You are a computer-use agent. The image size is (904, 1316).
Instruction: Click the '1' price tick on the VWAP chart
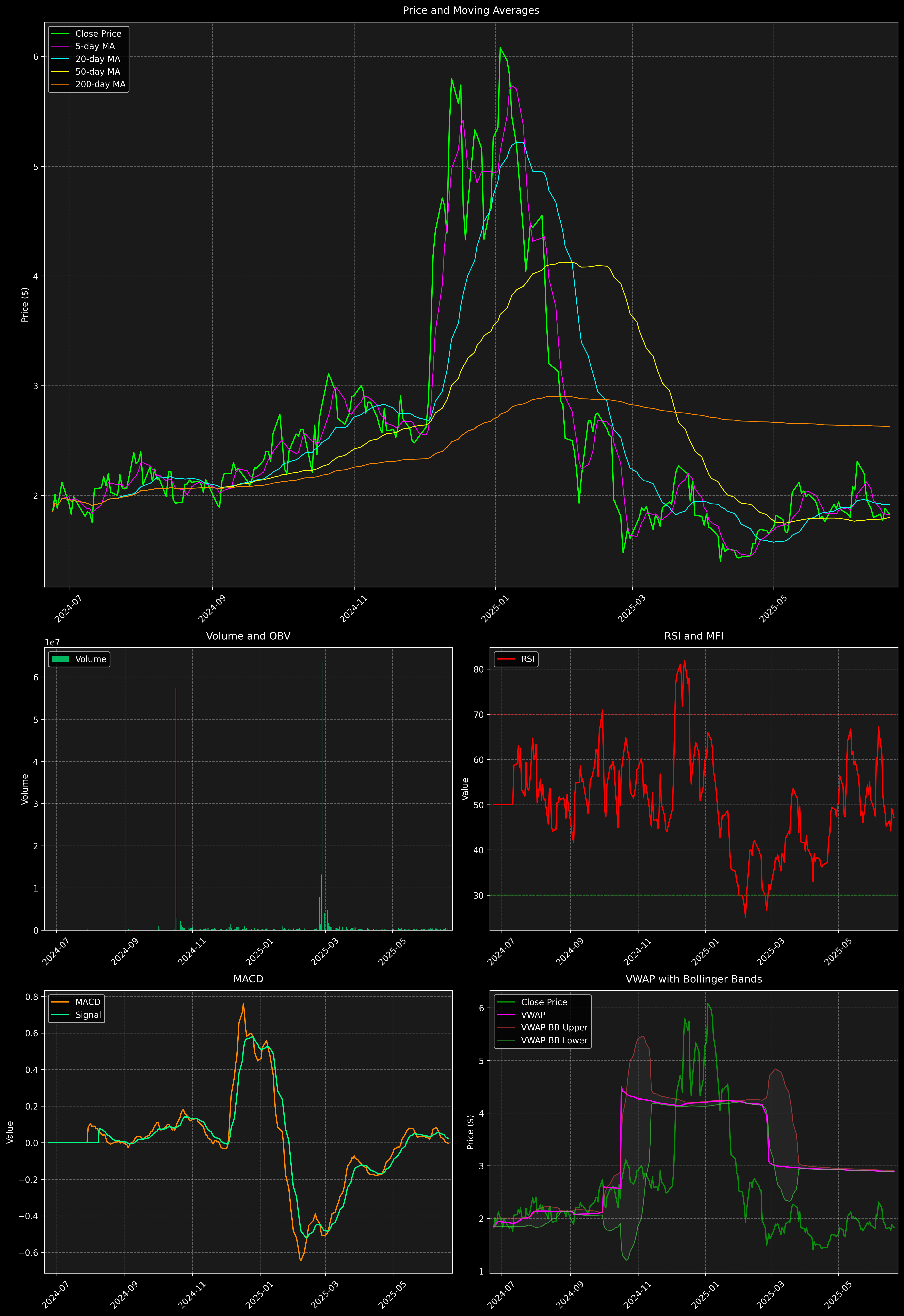482,1271
